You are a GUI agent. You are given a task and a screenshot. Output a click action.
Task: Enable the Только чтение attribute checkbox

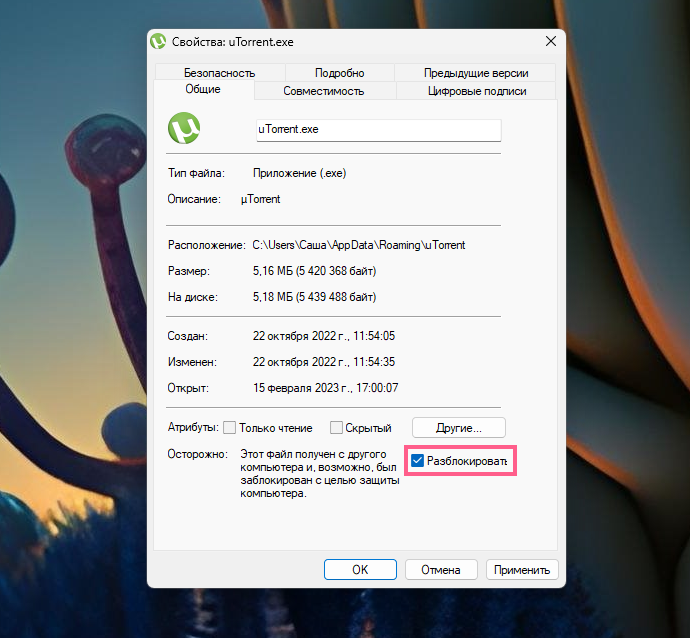point(229,427)
